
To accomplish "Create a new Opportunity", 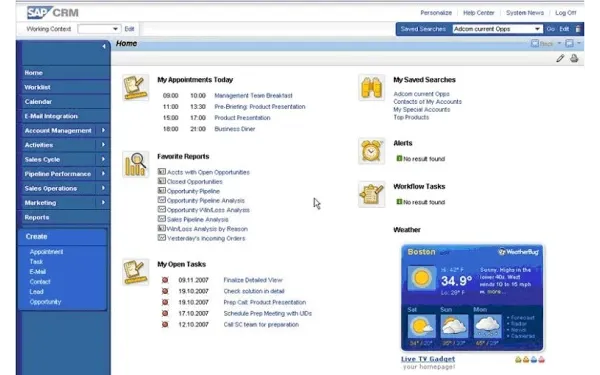I will (x=45, y=302).
